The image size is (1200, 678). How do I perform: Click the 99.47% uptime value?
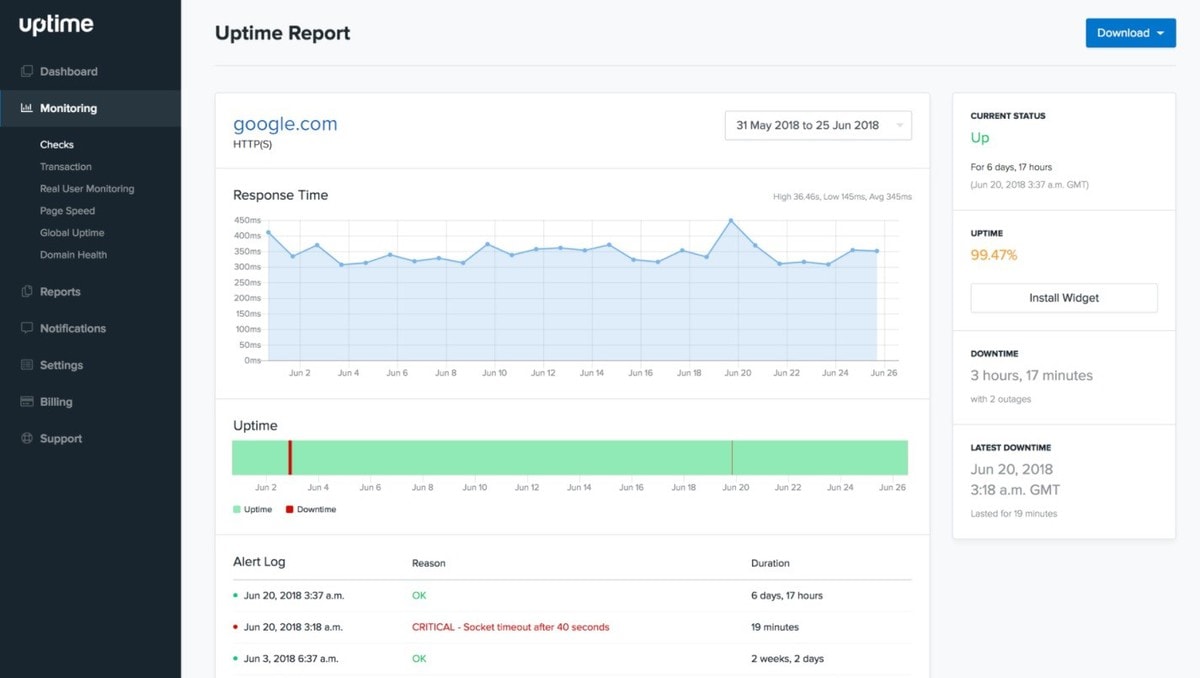coord(994,255)
